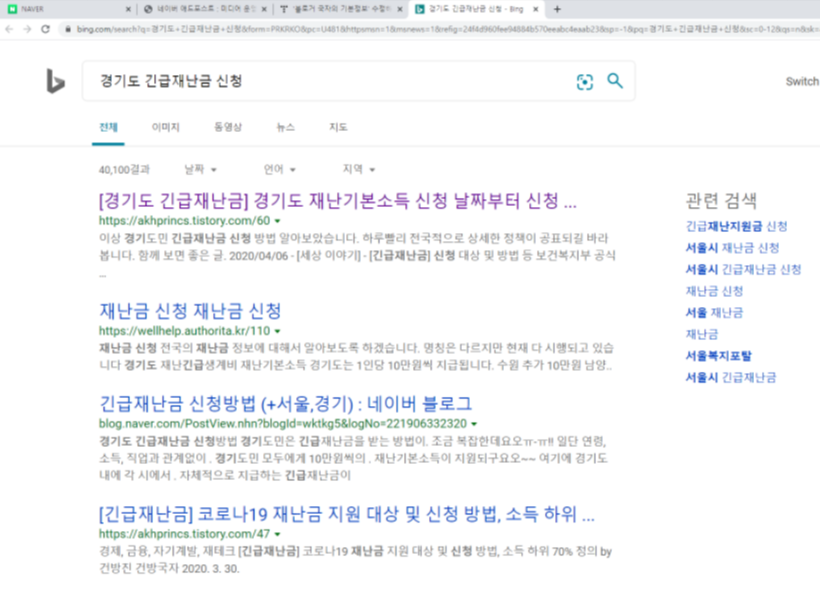This screenshot has width=820, height=590.
Task: Select the 뉴스 search tab
Action: (x=286, y=127)
